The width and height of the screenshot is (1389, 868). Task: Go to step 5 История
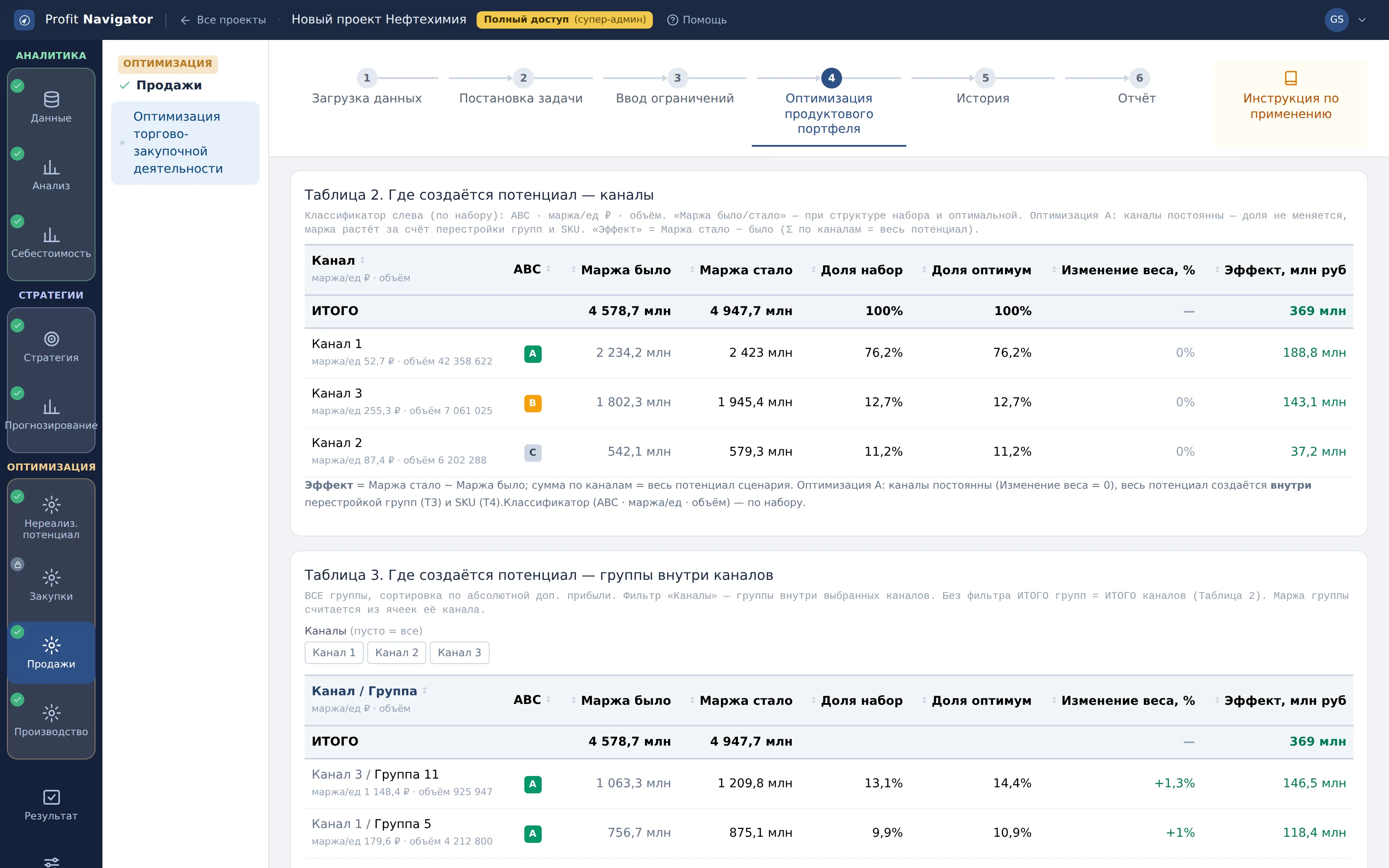click(x=983, y=87)
